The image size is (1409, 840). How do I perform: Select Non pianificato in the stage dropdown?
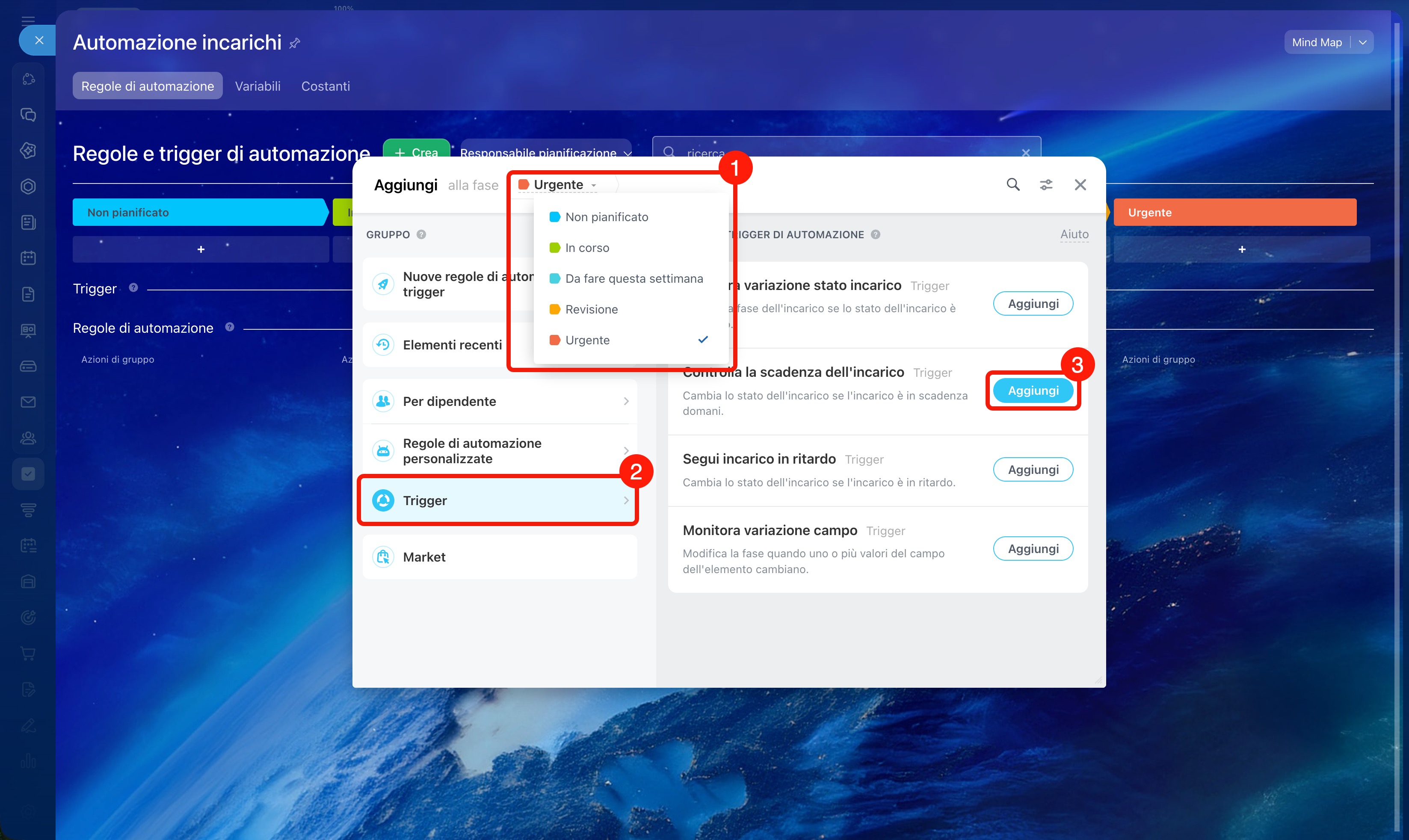(x=630, y=217)
